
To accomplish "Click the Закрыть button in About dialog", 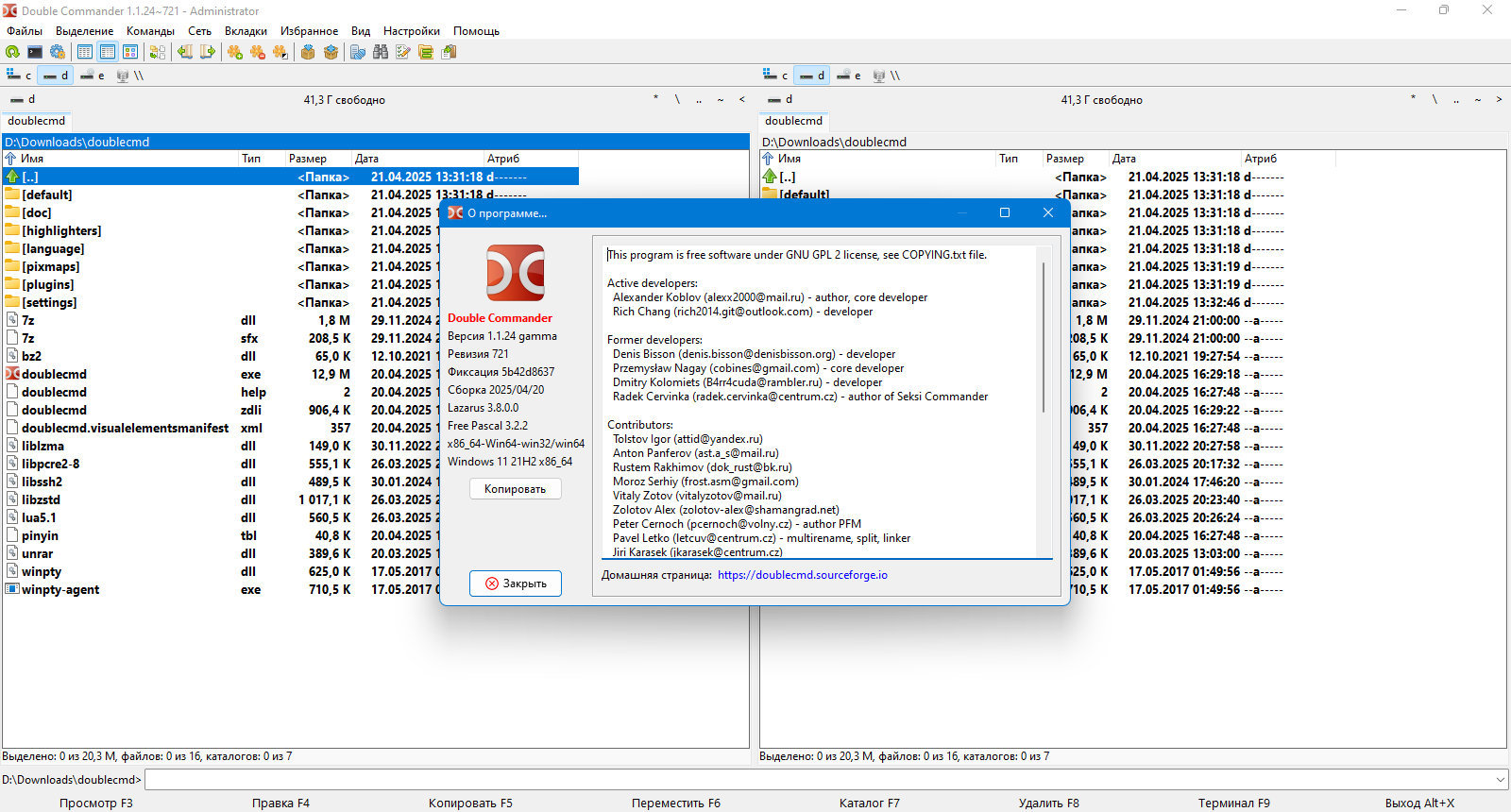I will tap(516, 584).
